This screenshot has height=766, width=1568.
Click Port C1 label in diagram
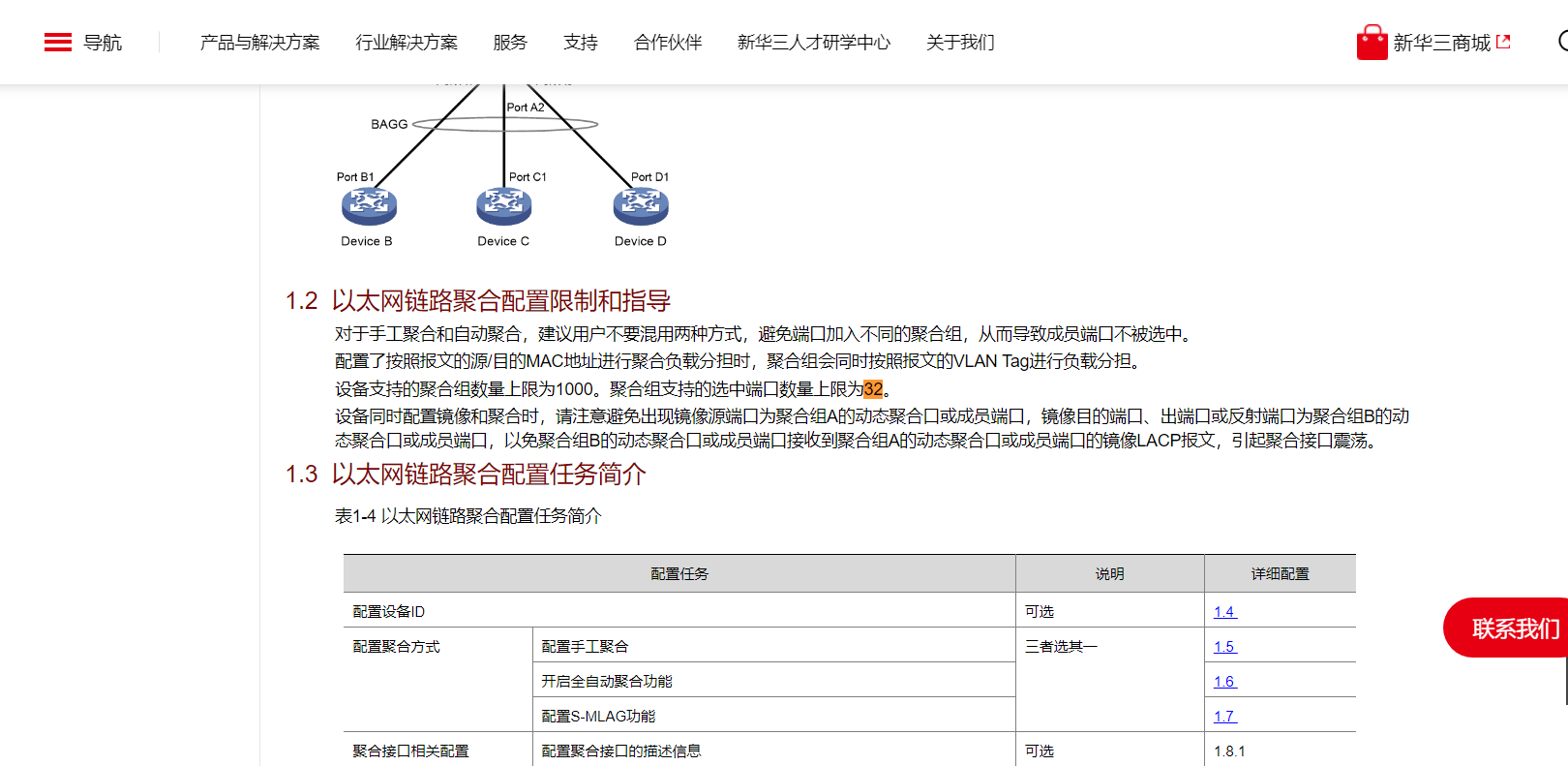[528, 177]
